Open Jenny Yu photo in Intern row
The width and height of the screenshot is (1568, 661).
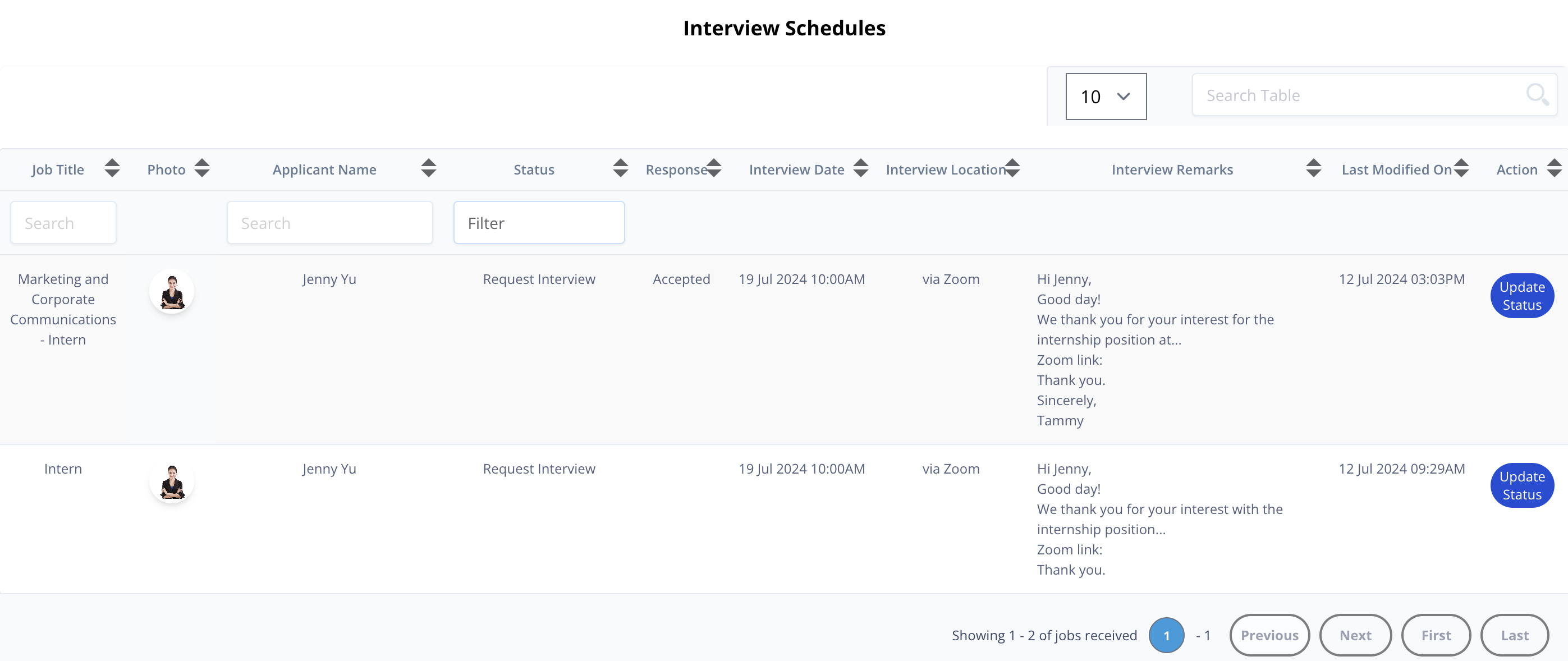(x=172, y=481)
